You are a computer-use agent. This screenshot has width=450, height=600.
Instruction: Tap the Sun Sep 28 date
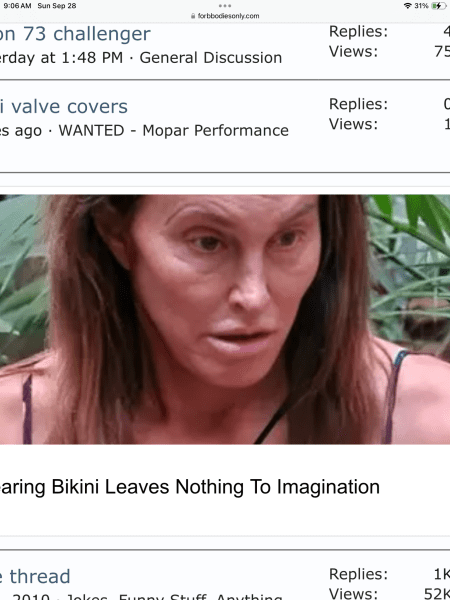pyautogui.click(x=57, y=6)
